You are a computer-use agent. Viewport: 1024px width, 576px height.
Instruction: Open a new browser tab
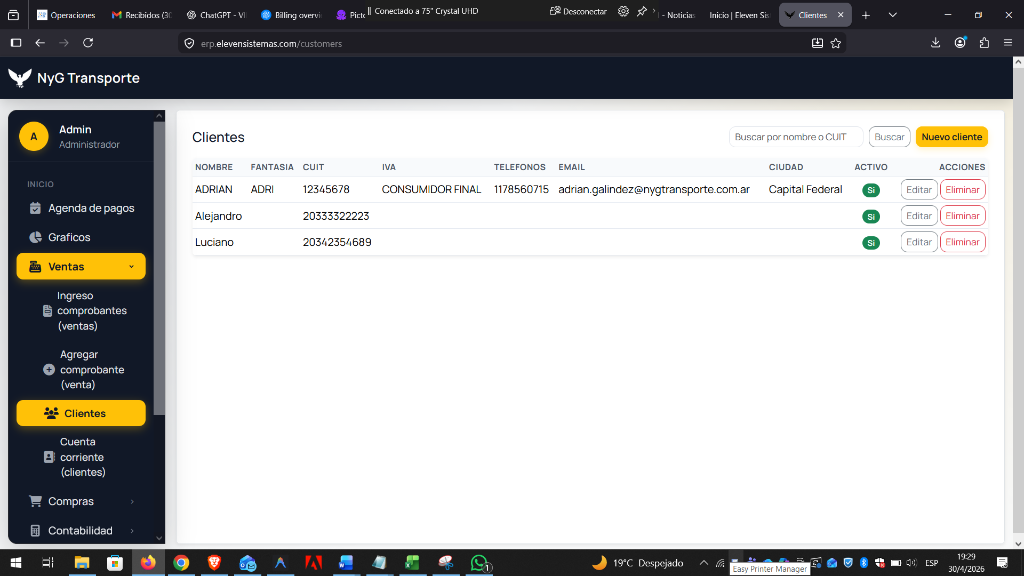click(866, 15)
